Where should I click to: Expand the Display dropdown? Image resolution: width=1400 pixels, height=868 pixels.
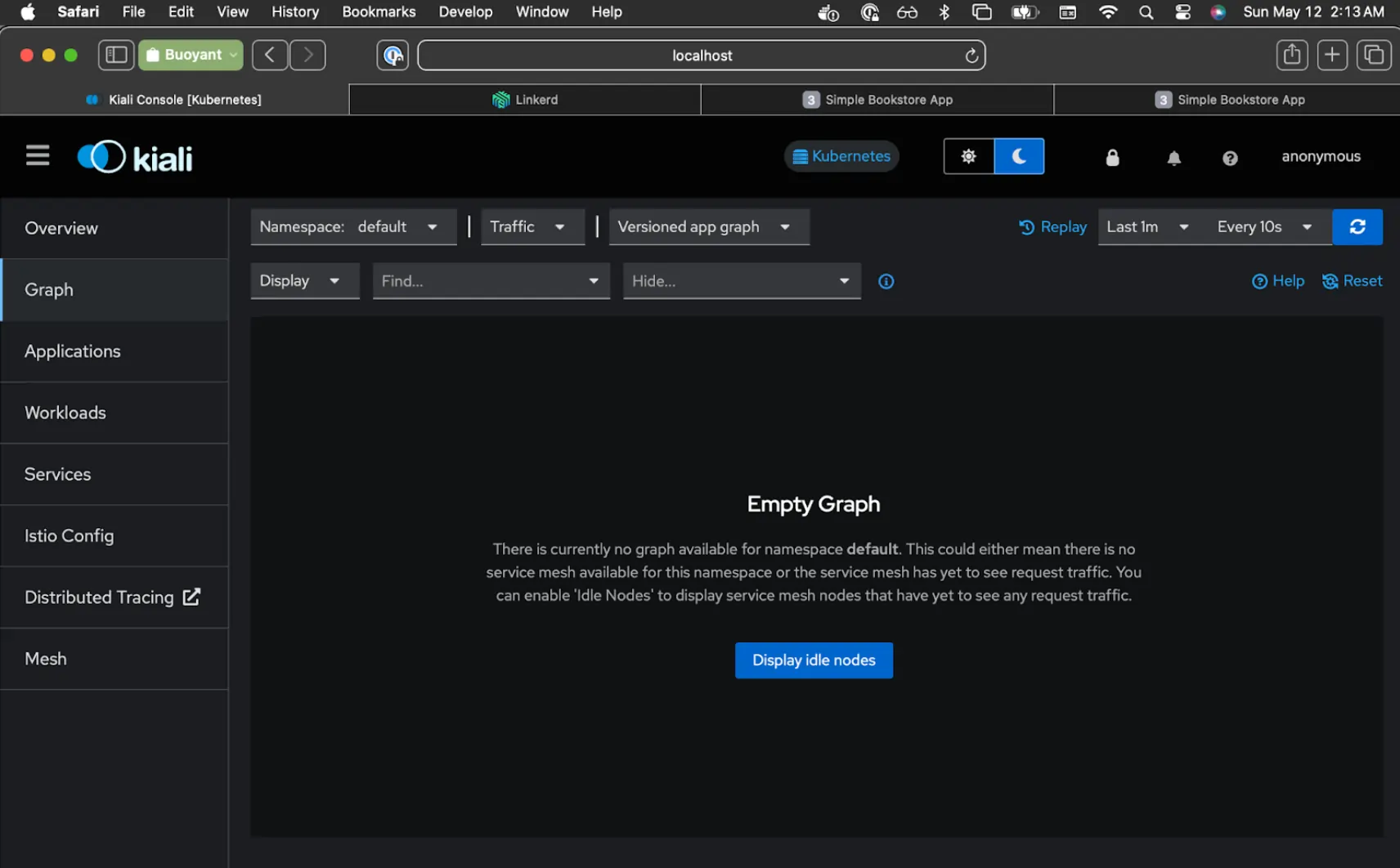coord(305,280)
